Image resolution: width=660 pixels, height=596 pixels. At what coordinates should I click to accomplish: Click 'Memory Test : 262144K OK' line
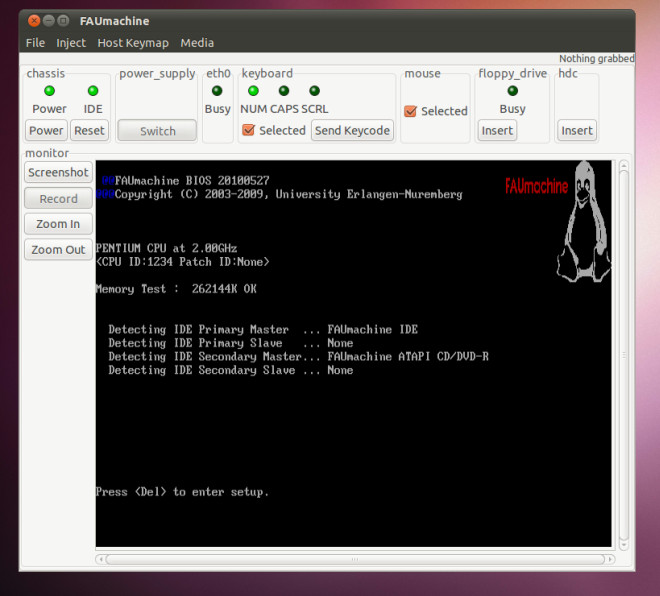176,289
